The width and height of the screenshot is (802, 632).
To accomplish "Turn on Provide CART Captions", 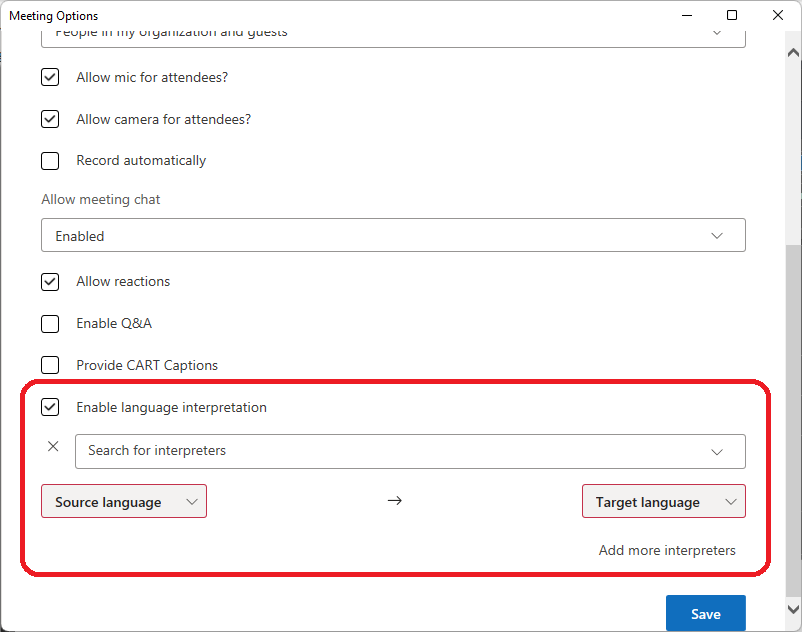I will coord(50,366).
